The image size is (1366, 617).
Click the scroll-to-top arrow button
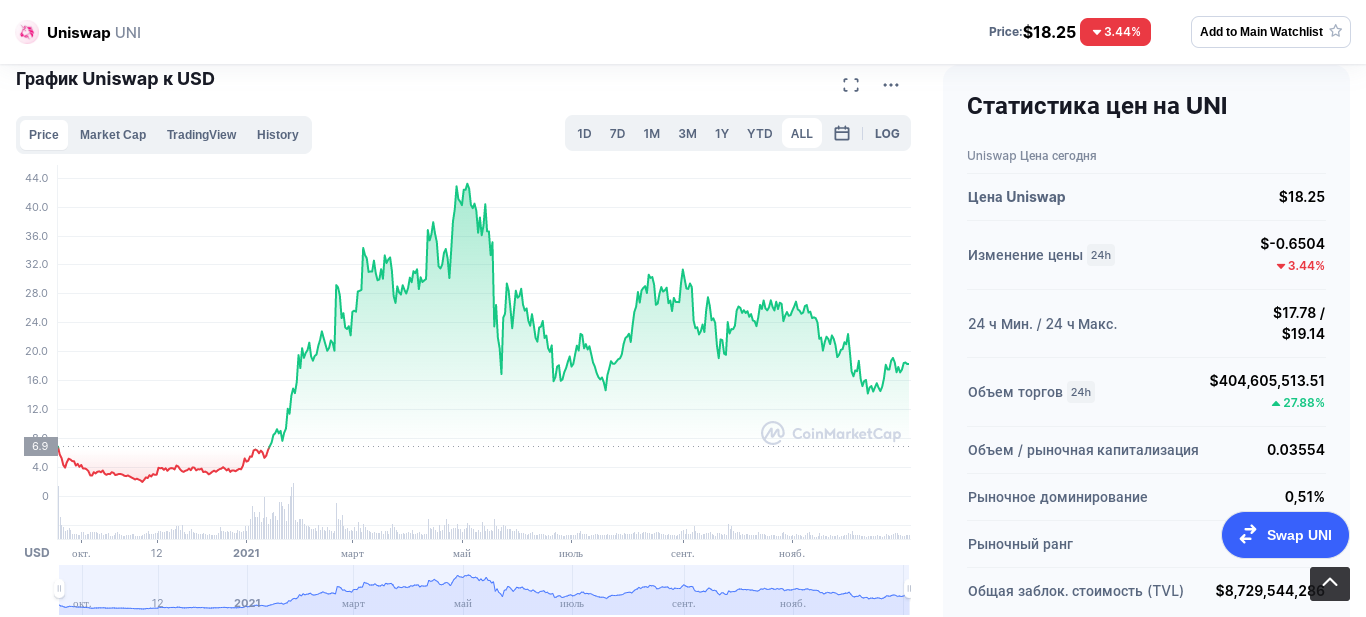pos(1330,584)
